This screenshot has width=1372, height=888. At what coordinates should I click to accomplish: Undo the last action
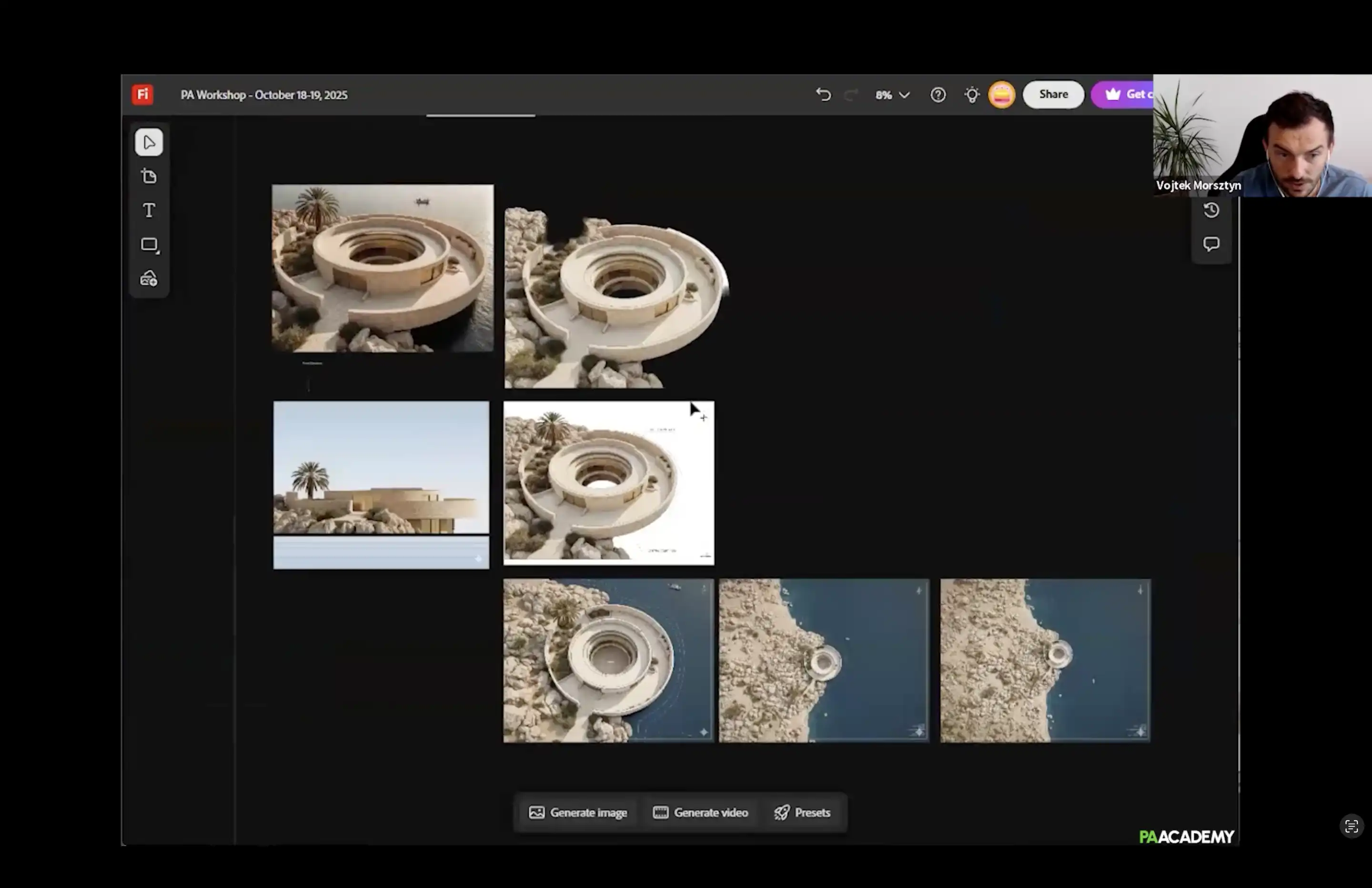tap(823, 95)
